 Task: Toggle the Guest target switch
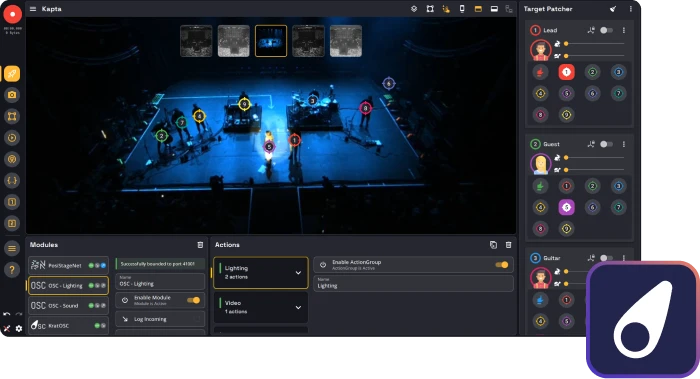[606, 144]
